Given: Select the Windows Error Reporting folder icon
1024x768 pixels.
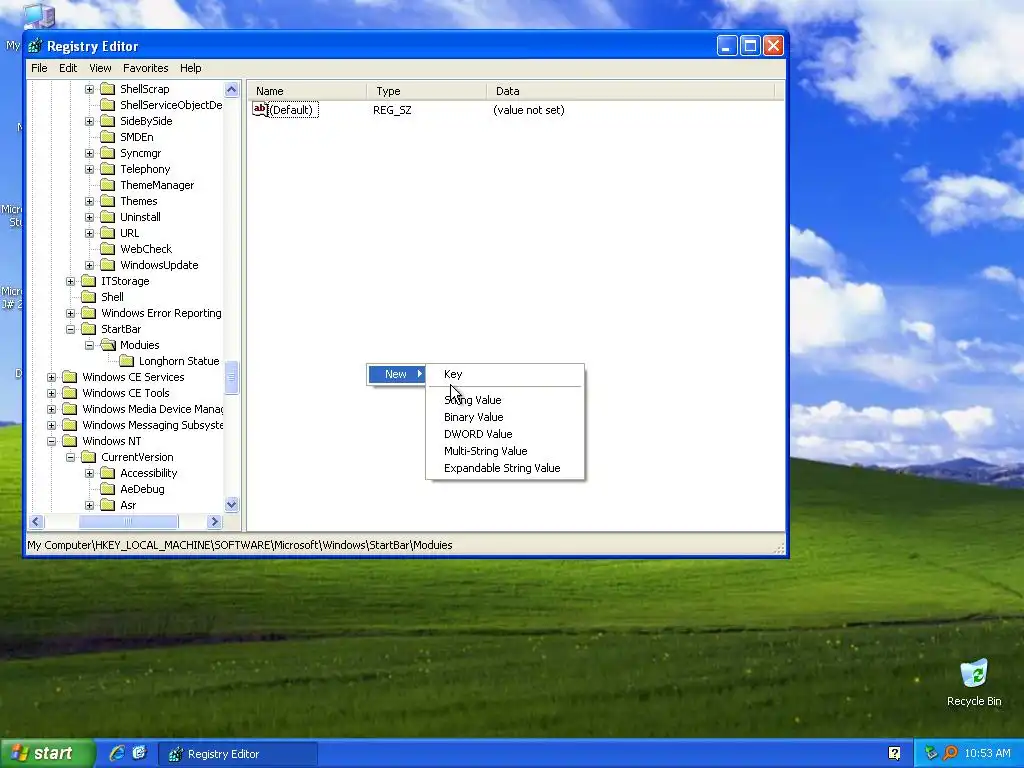Looking at the screenshot, I should coord(89,313).
